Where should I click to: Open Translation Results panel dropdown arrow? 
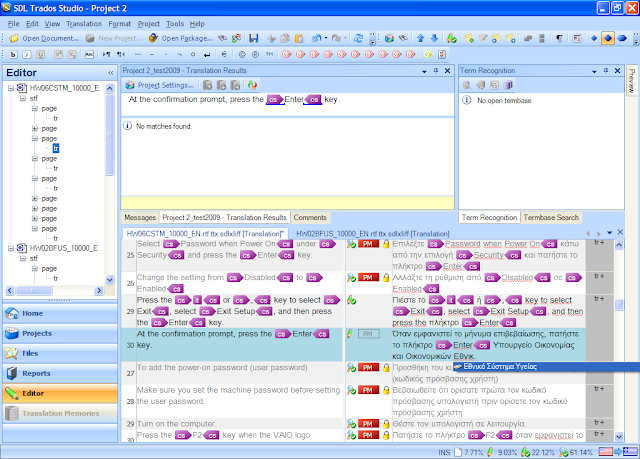[x=424, y=71]
